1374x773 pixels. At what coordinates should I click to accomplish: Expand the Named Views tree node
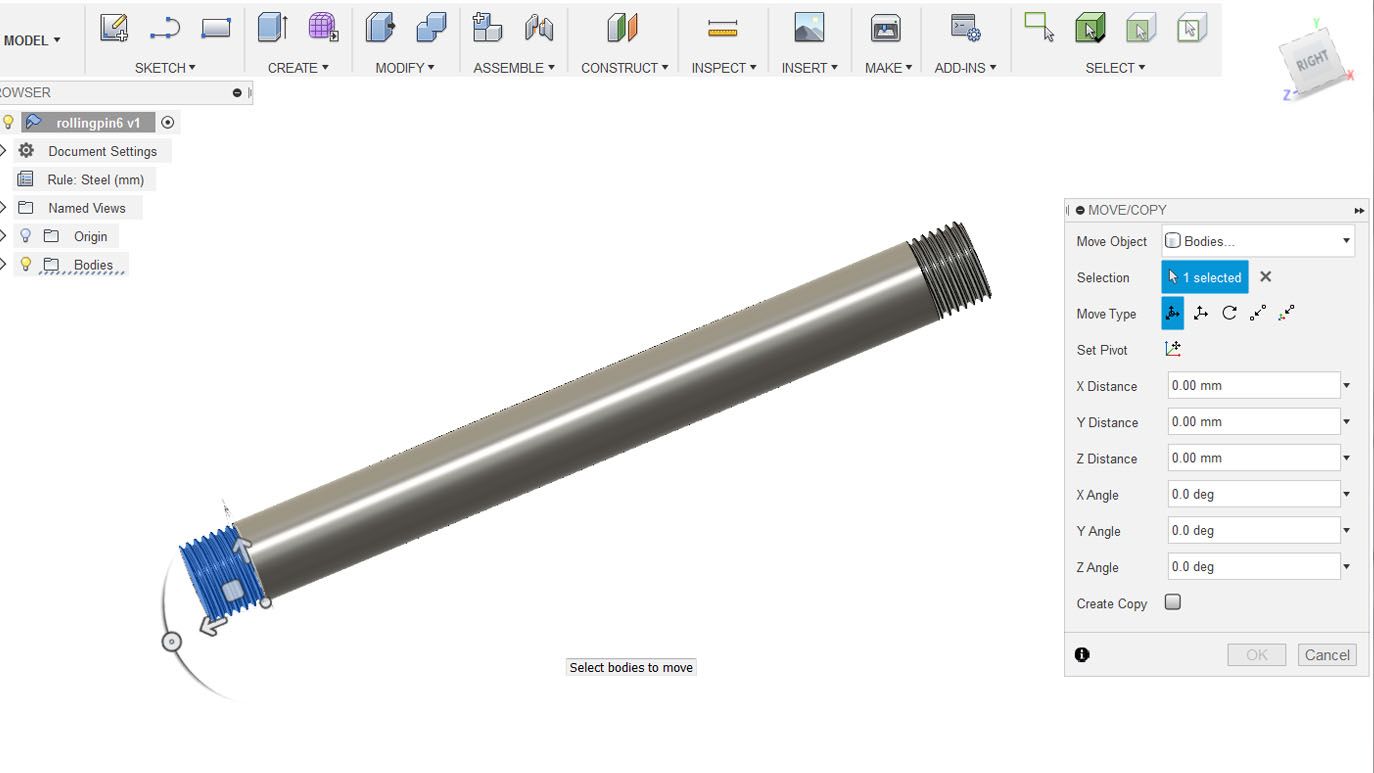(x=3, y=208)
